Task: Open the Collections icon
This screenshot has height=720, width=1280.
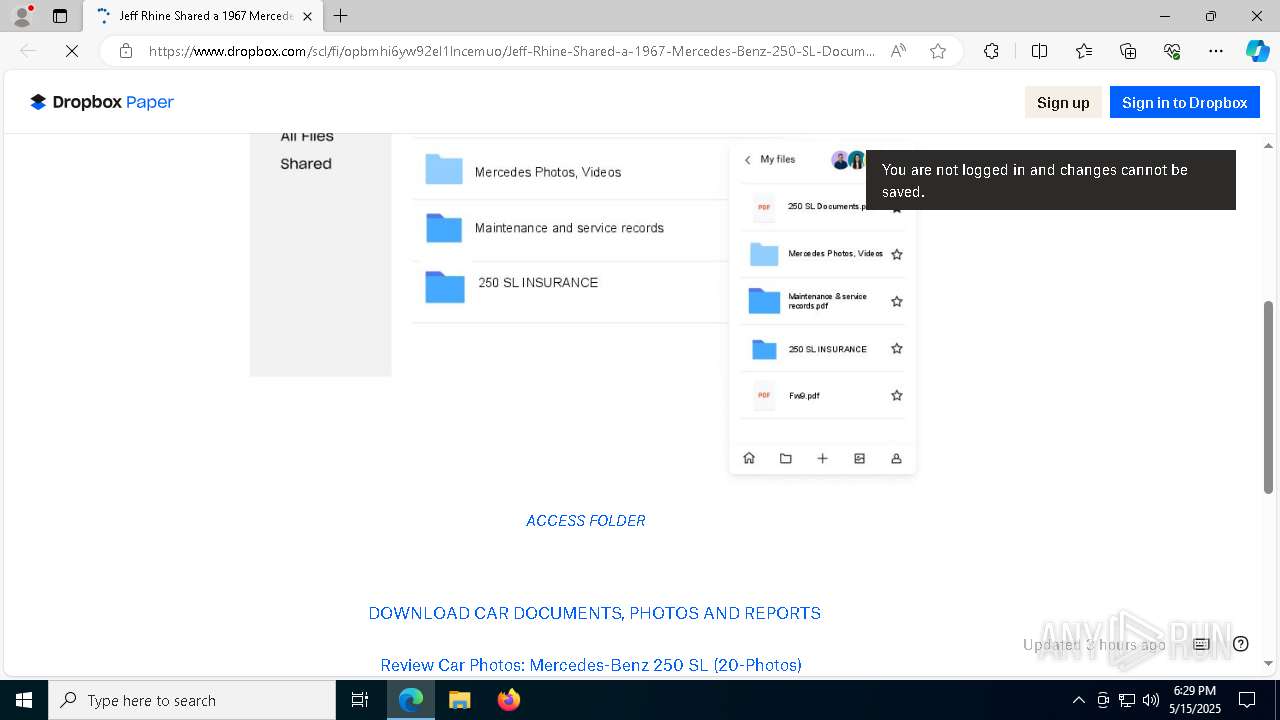Action: tap(1128, 51)
